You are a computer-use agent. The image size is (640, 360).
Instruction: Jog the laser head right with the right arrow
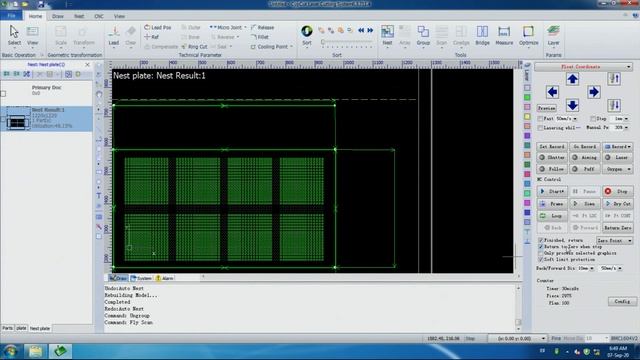pos(593,92)
